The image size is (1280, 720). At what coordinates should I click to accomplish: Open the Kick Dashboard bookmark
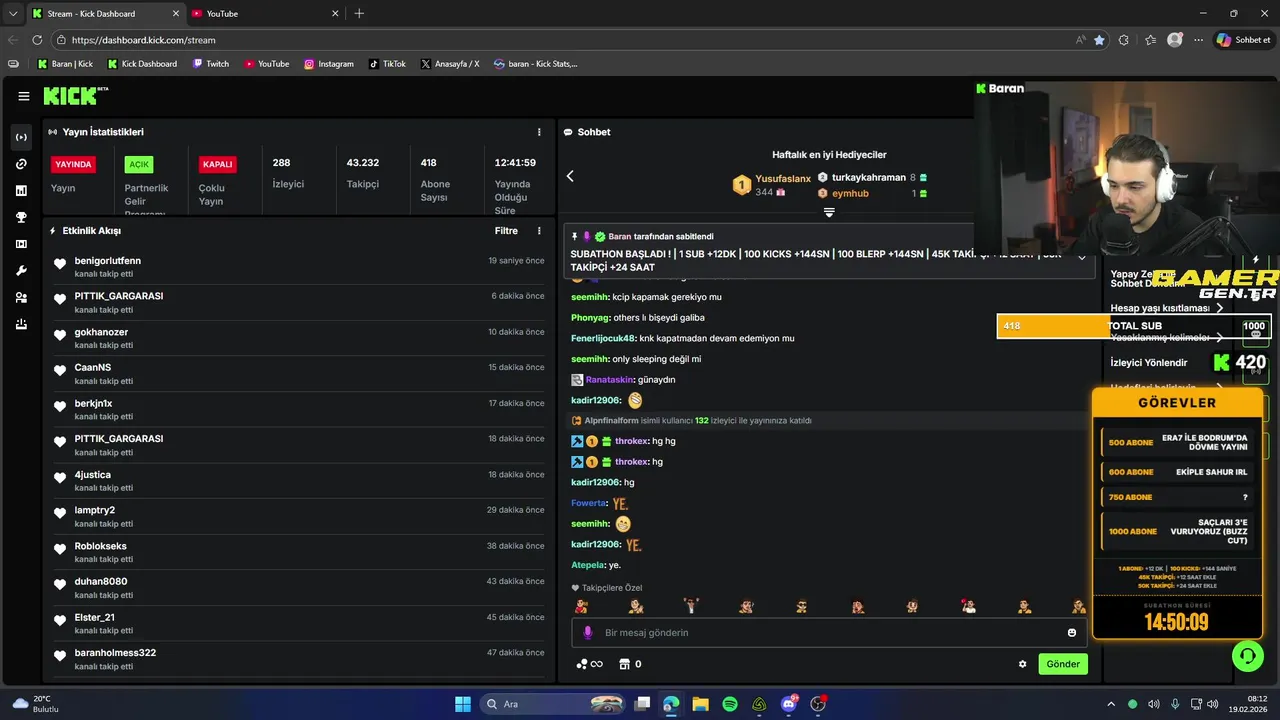141,64
